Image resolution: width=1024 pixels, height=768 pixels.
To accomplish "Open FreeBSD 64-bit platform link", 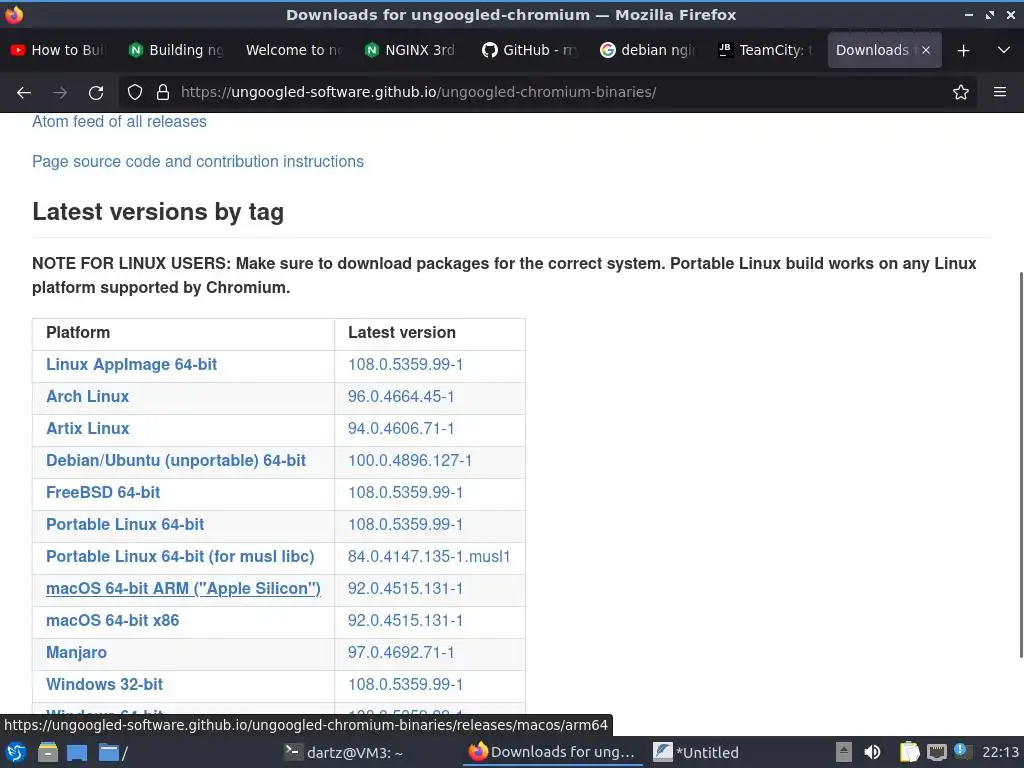I will click(103, 492).
